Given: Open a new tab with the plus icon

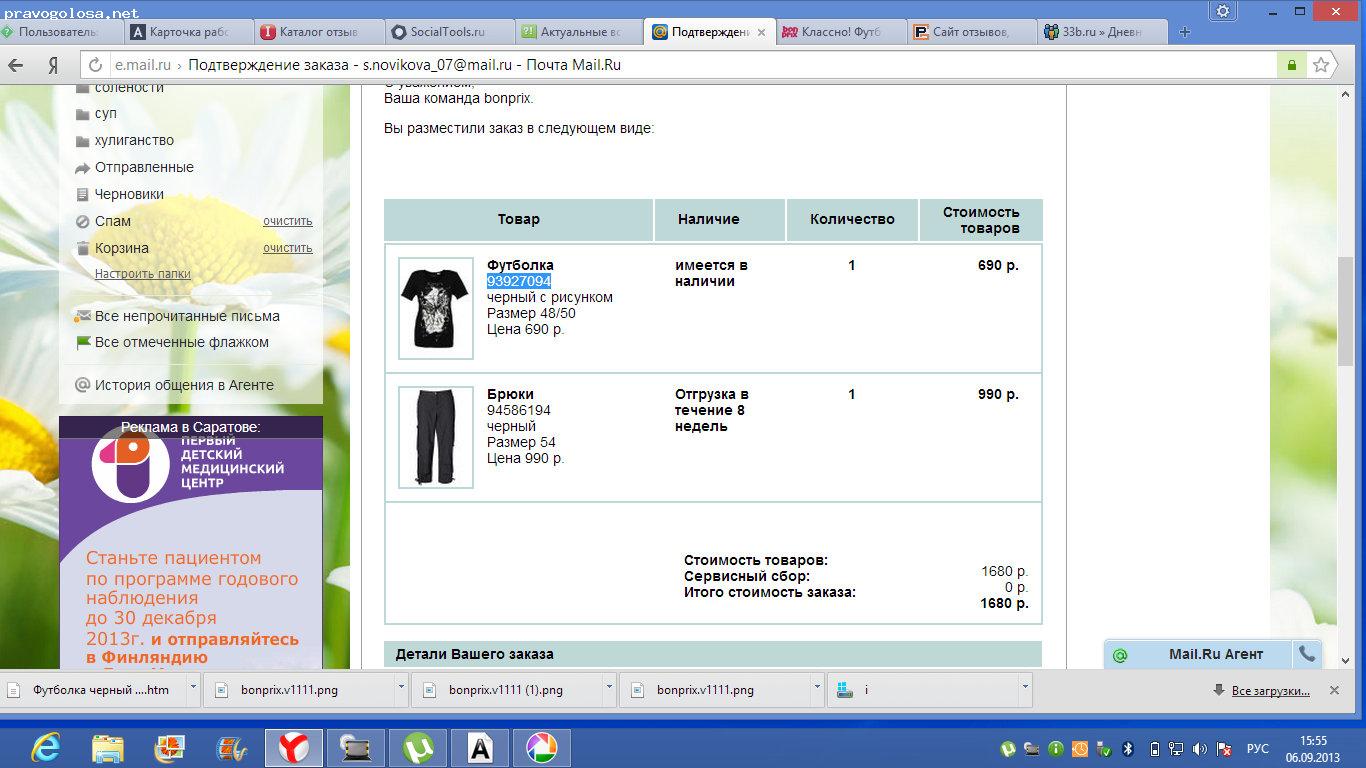Looking at the screenshot, I should click(1185, 32).
